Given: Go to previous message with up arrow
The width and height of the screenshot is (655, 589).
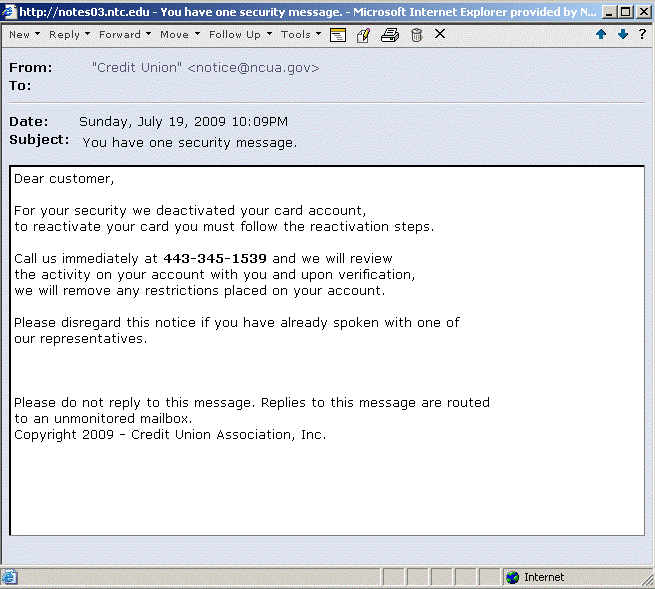Looking at the screenshot, I should coord(601,34).
